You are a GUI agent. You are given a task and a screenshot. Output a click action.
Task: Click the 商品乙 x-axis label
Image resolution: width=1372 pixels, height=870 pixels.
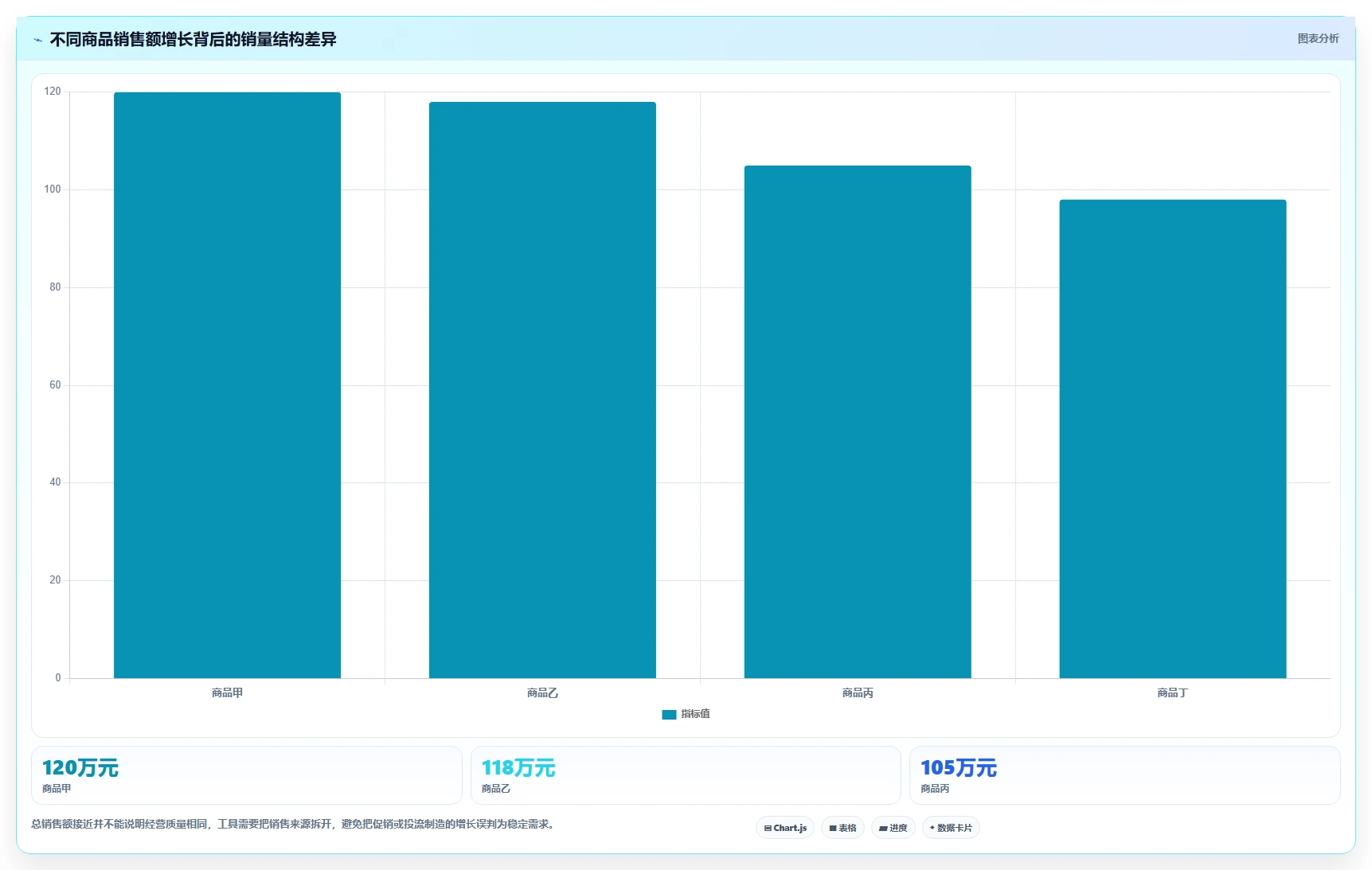[542, 693]
